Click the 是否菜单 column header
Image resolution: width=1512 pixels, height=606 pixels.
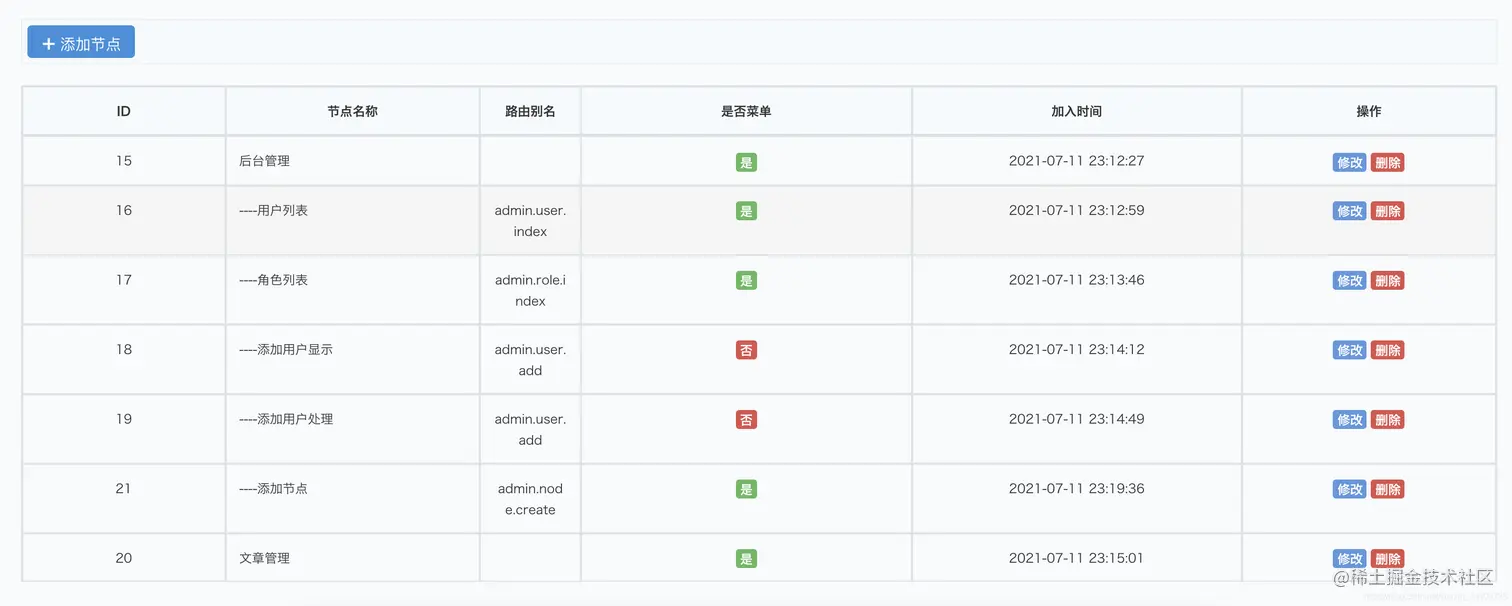(x=746, y=111)
